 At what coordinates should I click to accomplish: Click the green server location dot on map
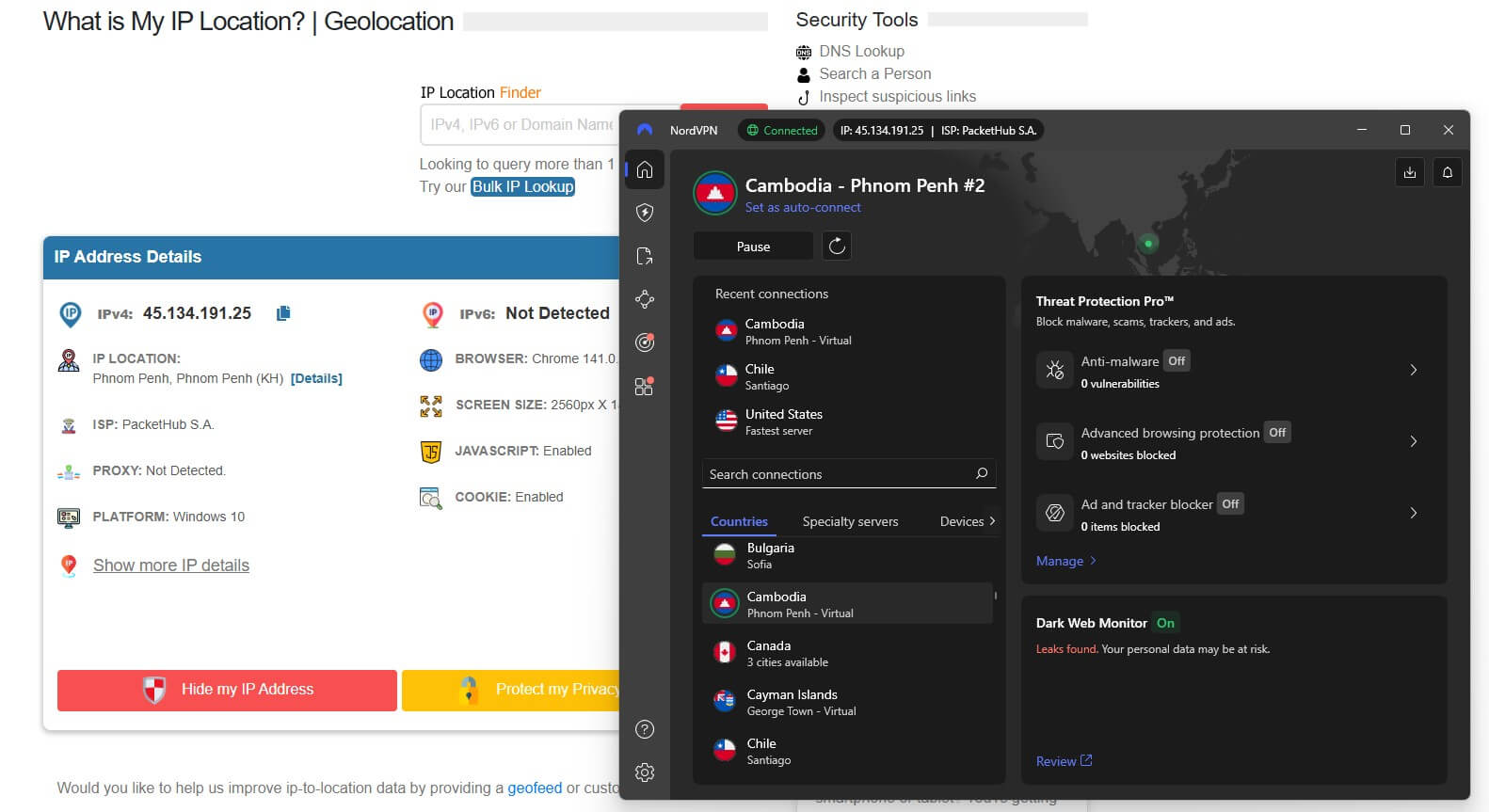click(x=1148, y=244)
